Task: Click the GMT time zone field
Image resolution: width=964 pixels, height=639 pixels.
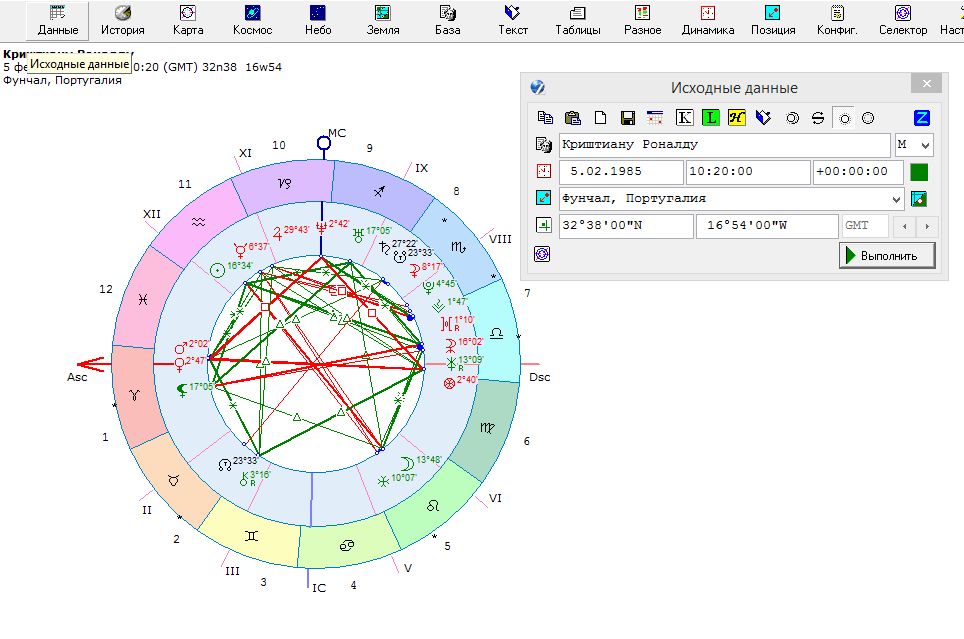Action: click(x=865, y=226)
